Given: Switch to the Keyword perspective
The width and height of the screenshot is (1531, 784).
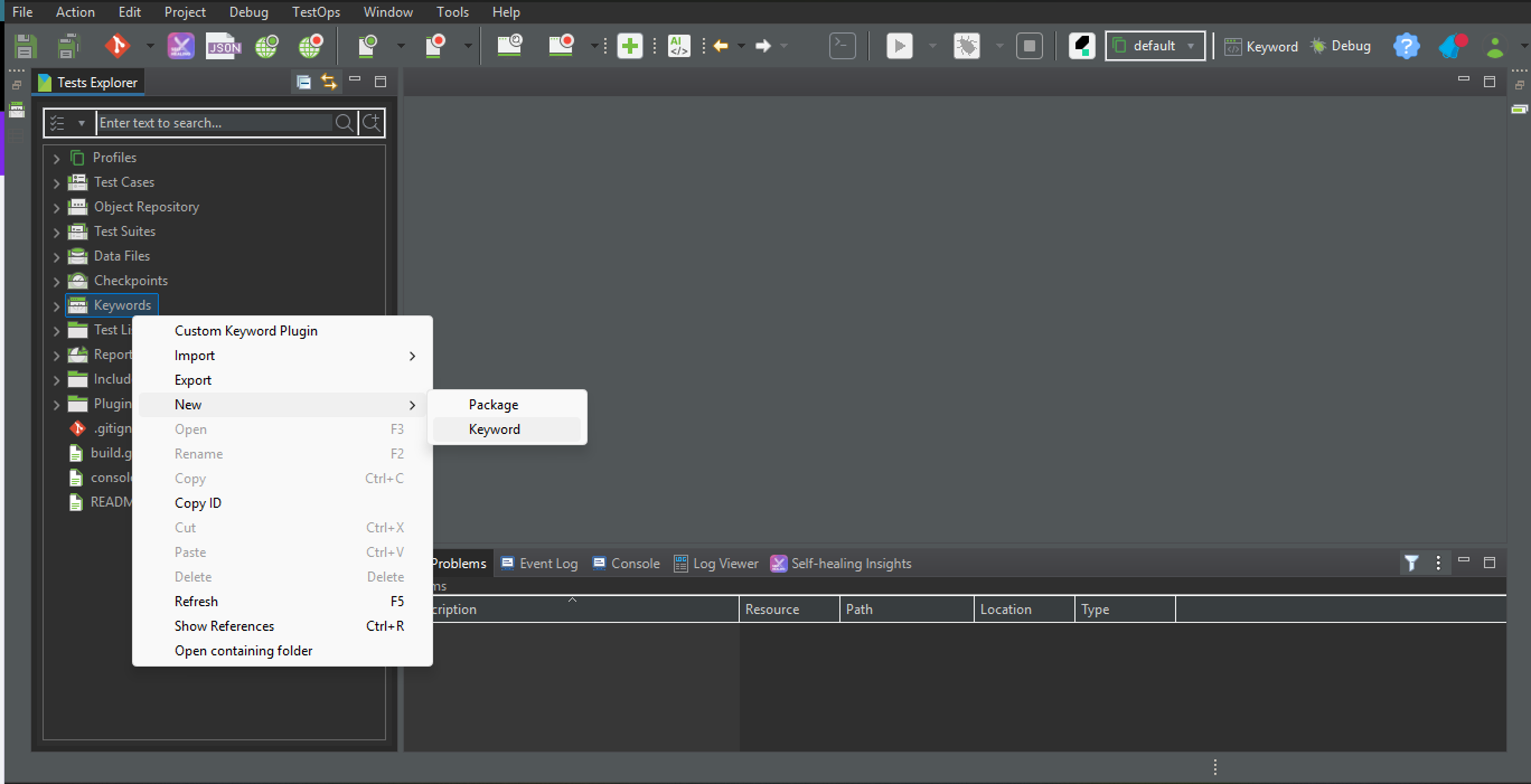Looking at the screenshot, I should coord(1262,46).
